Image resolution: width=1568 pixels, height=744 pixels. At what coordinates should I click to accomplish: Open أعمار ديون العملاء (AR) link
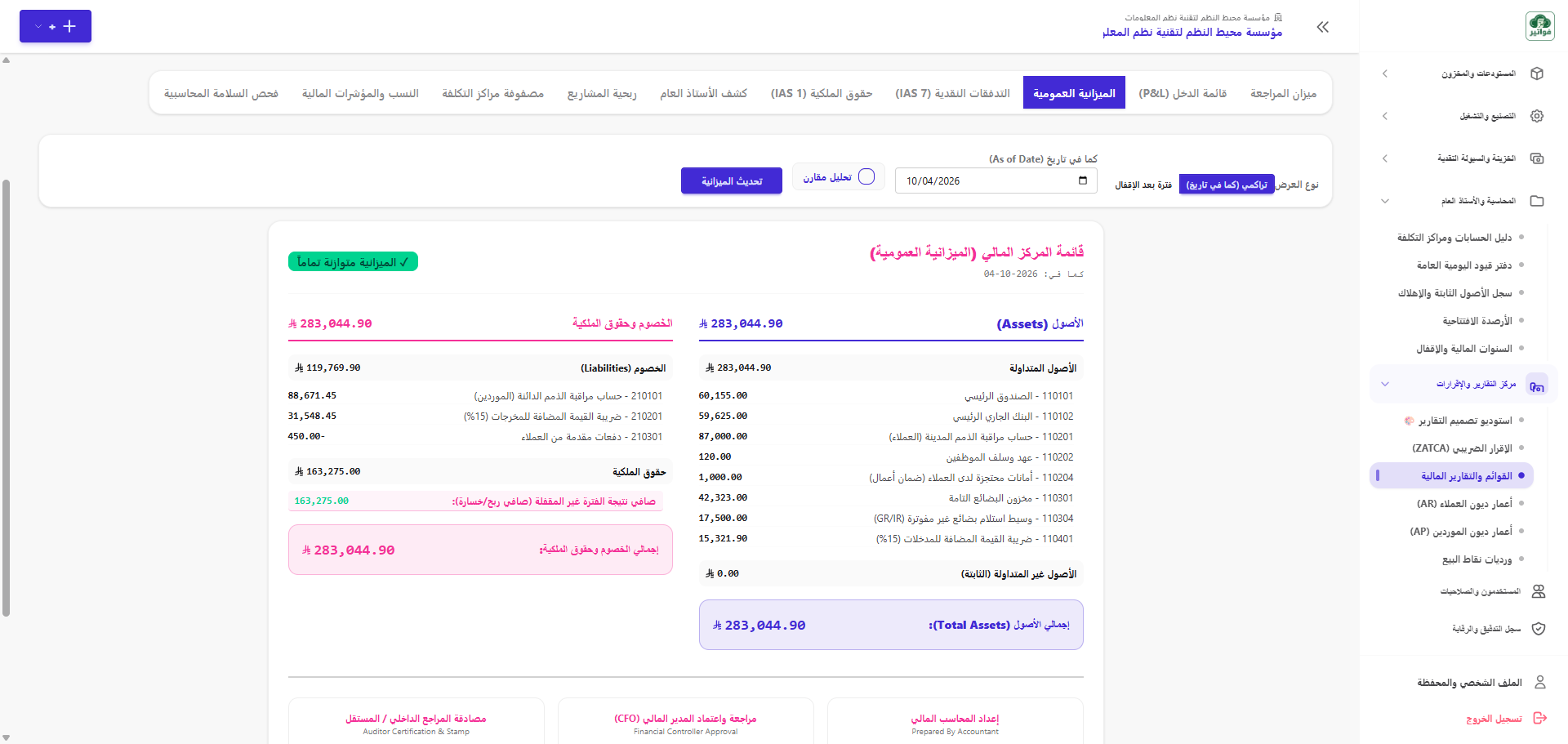pos(1464,504)
